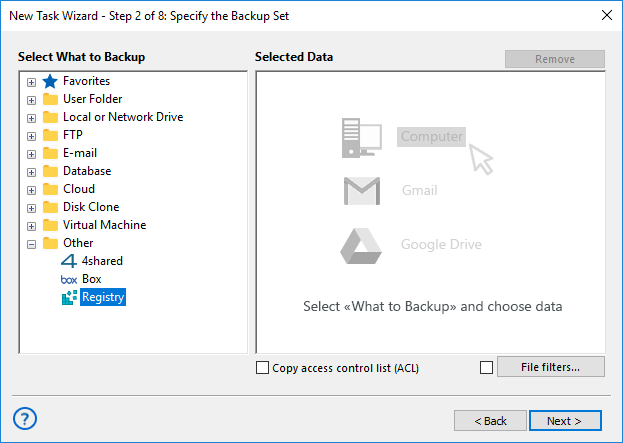
Task: Select Disk Clone in the tree
Action: (x=93, y=207)
